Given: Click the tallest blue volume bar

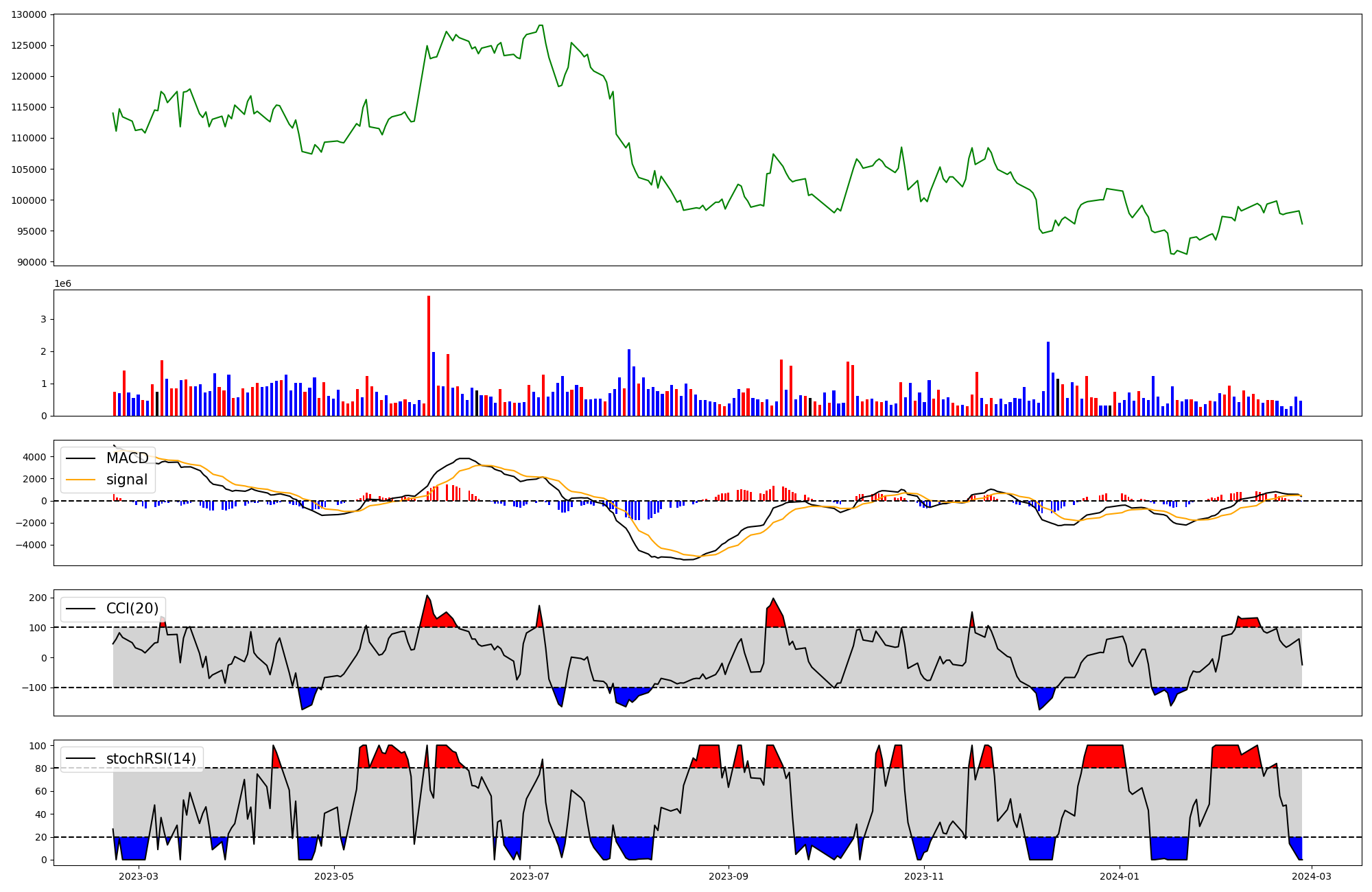Looking at the screenshot, I should [x=1048, y=378].
